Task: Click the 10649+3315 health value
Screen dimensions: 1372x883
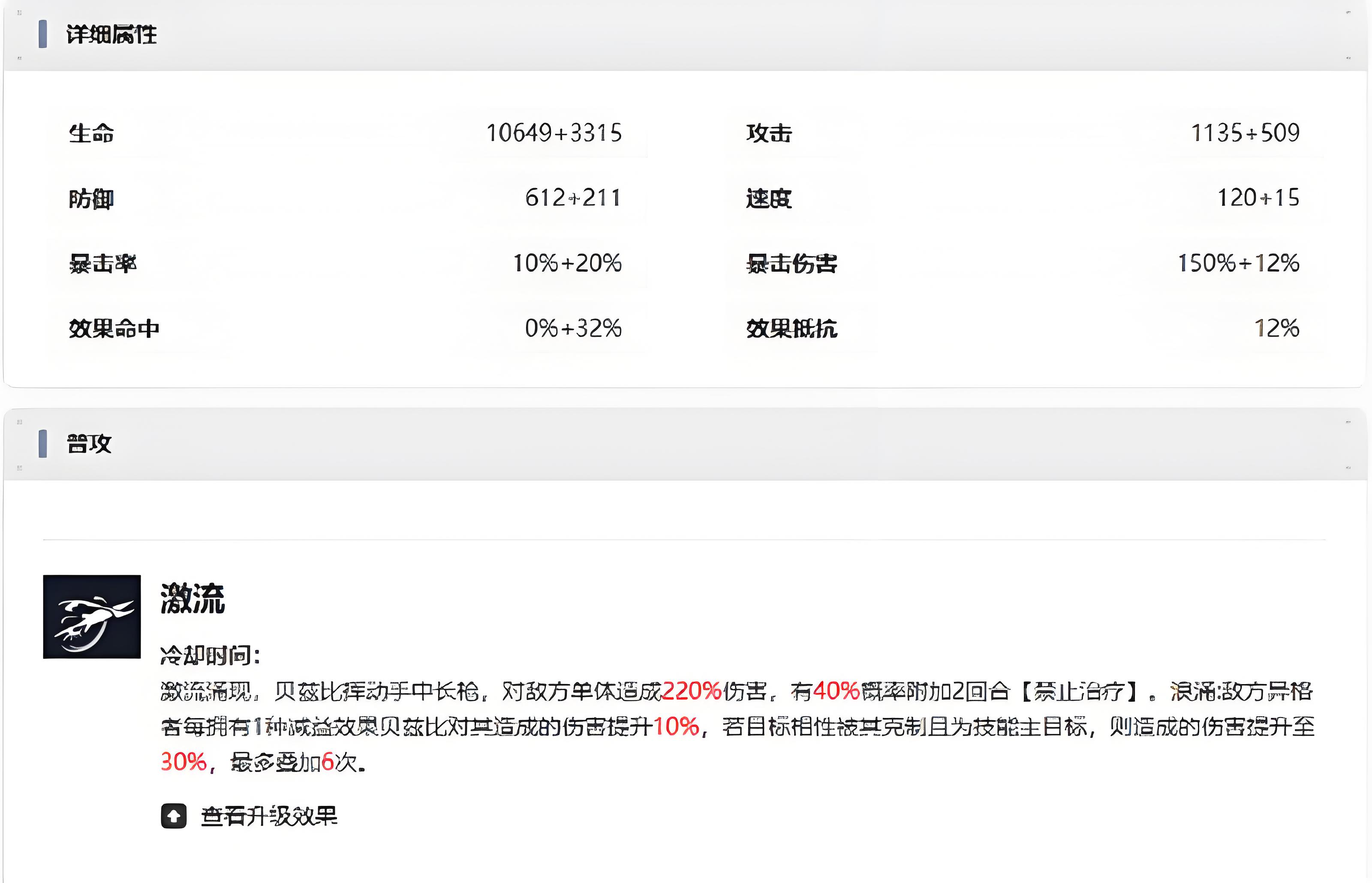Action: pos(554,133)
